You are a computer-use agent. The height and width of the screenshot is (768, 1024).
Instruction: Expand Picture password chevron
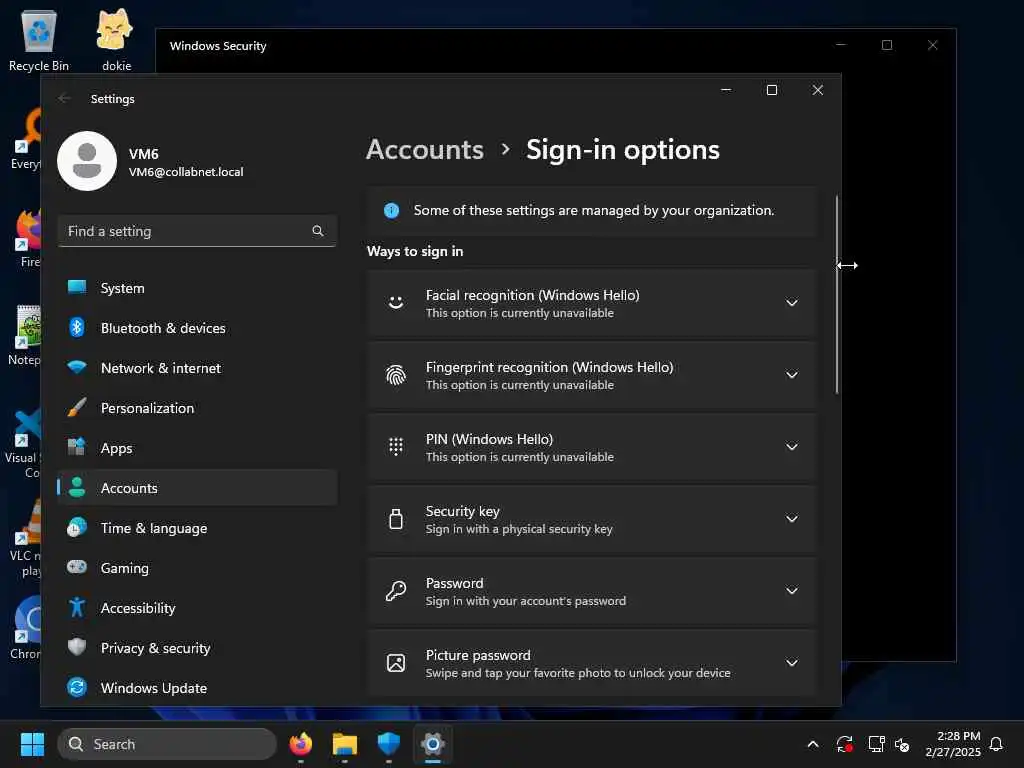792,662
